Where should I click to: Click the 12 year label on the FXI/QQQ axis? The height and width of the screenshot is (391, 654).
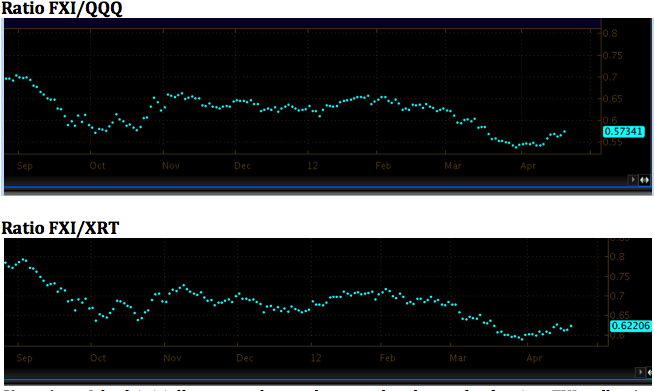[313, 166]
